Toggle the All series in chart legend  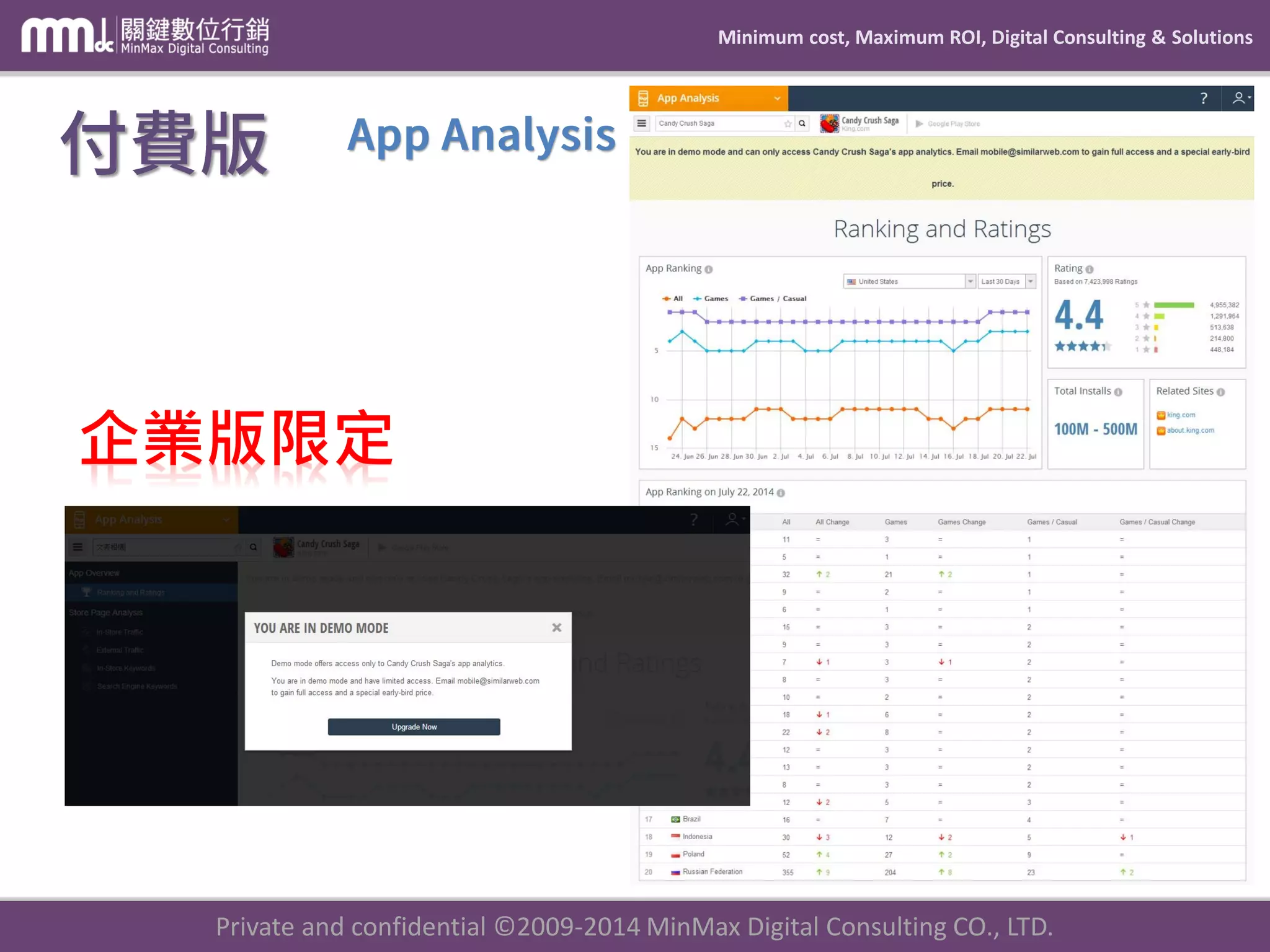[673, 299]
